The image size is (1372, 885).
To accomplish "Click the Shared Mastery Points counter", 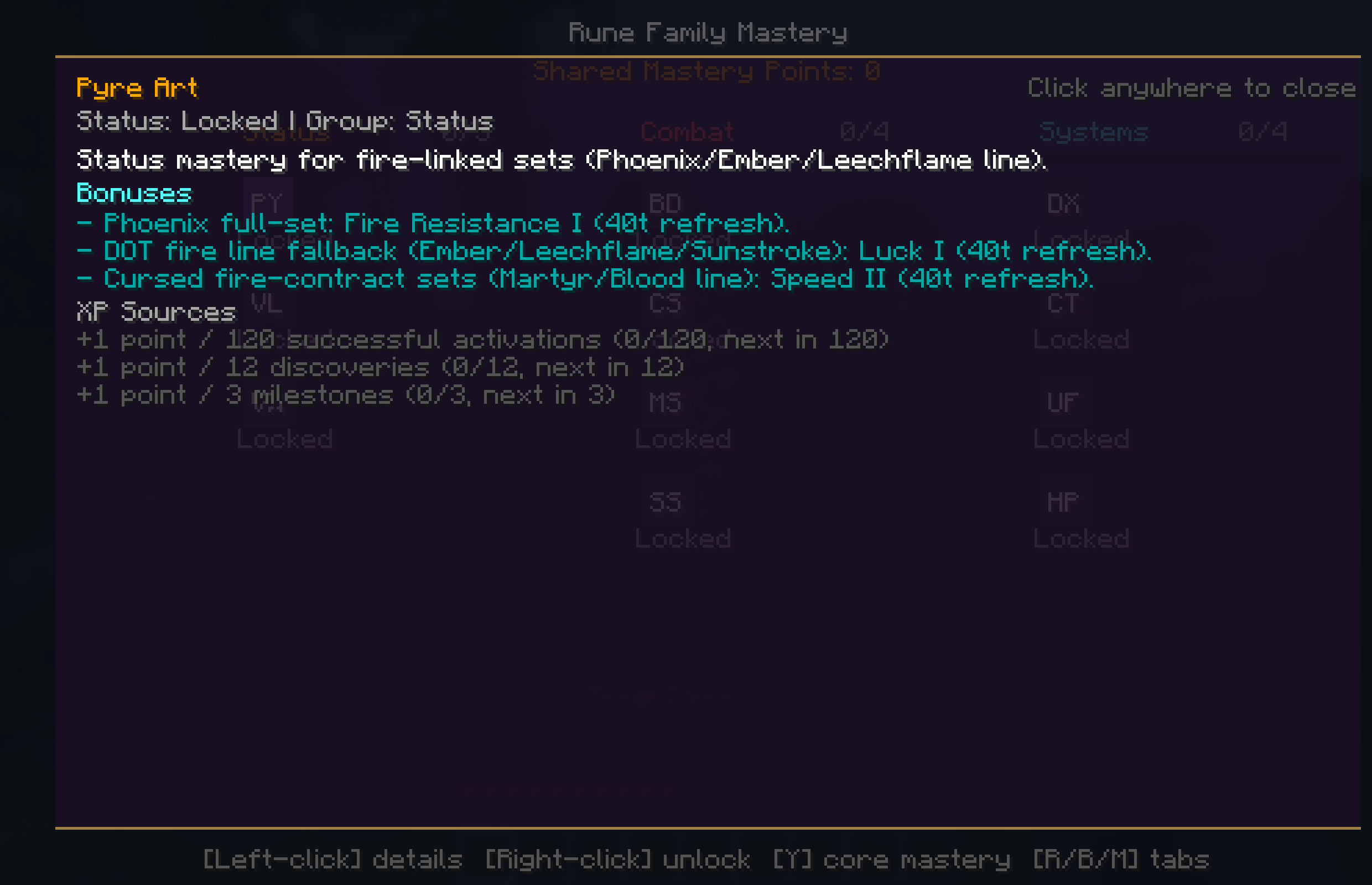I will [x=707, y=71].
